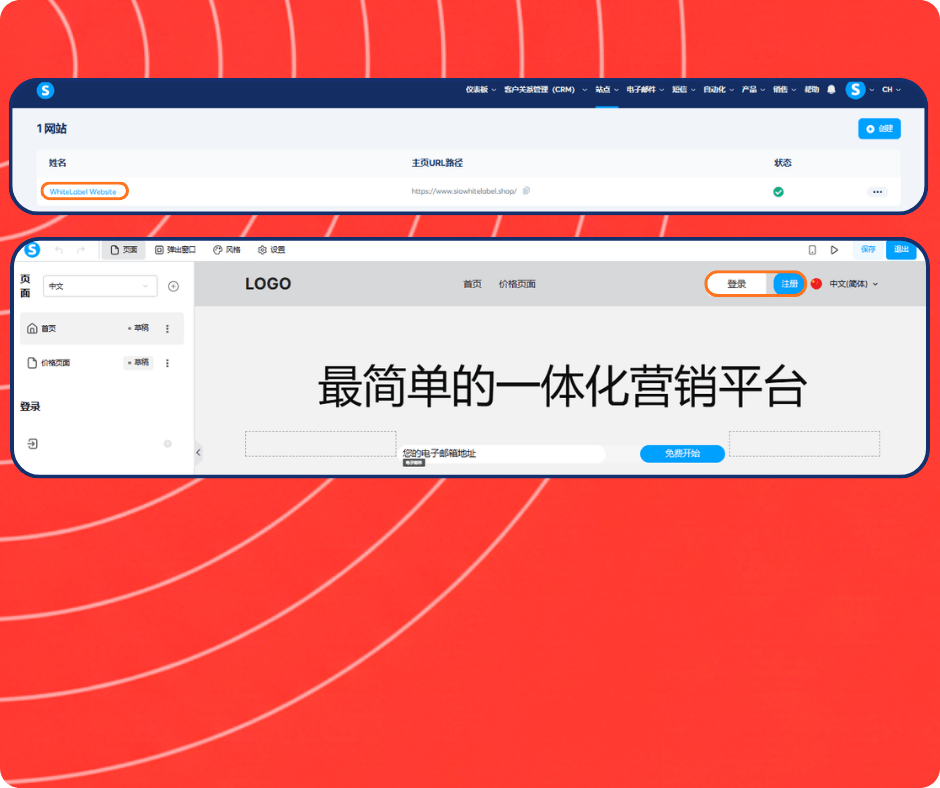Viewport: 940px width, 788px height.
Task: Click the green status check icon
Action: coord(778,192)
